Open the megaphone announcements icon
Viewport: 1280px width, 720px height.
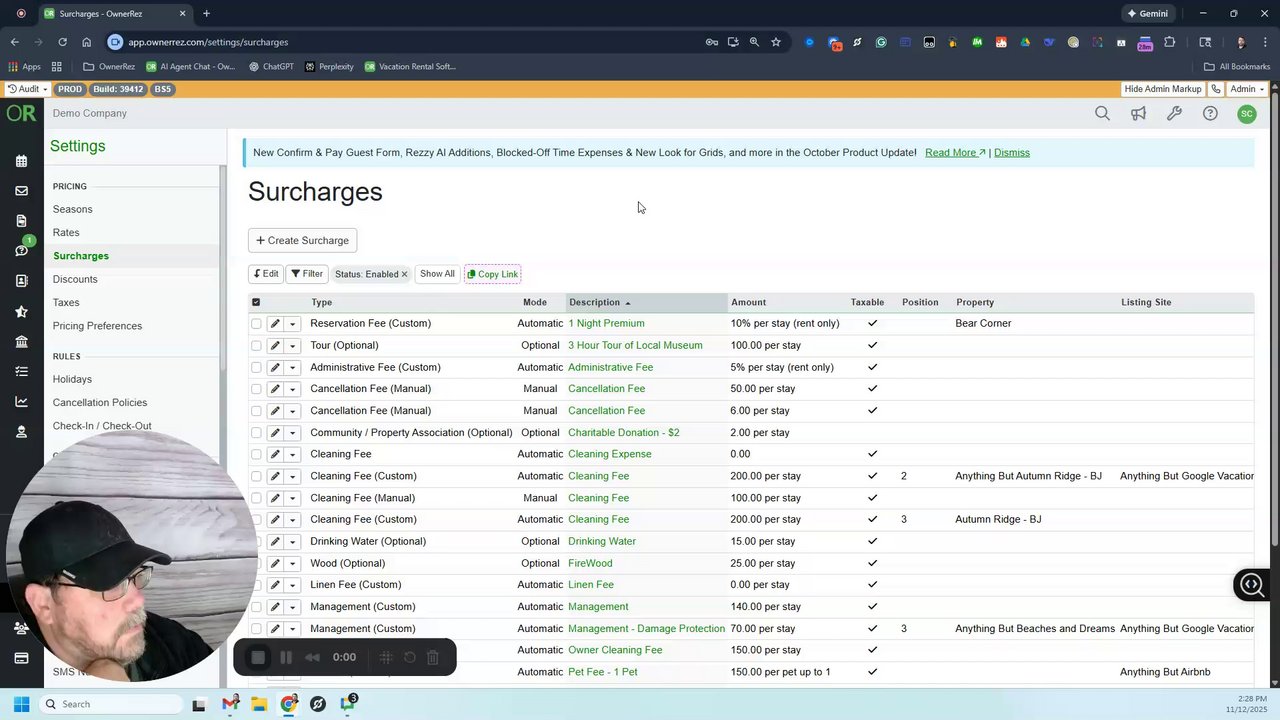click(x=1138, y=114)
